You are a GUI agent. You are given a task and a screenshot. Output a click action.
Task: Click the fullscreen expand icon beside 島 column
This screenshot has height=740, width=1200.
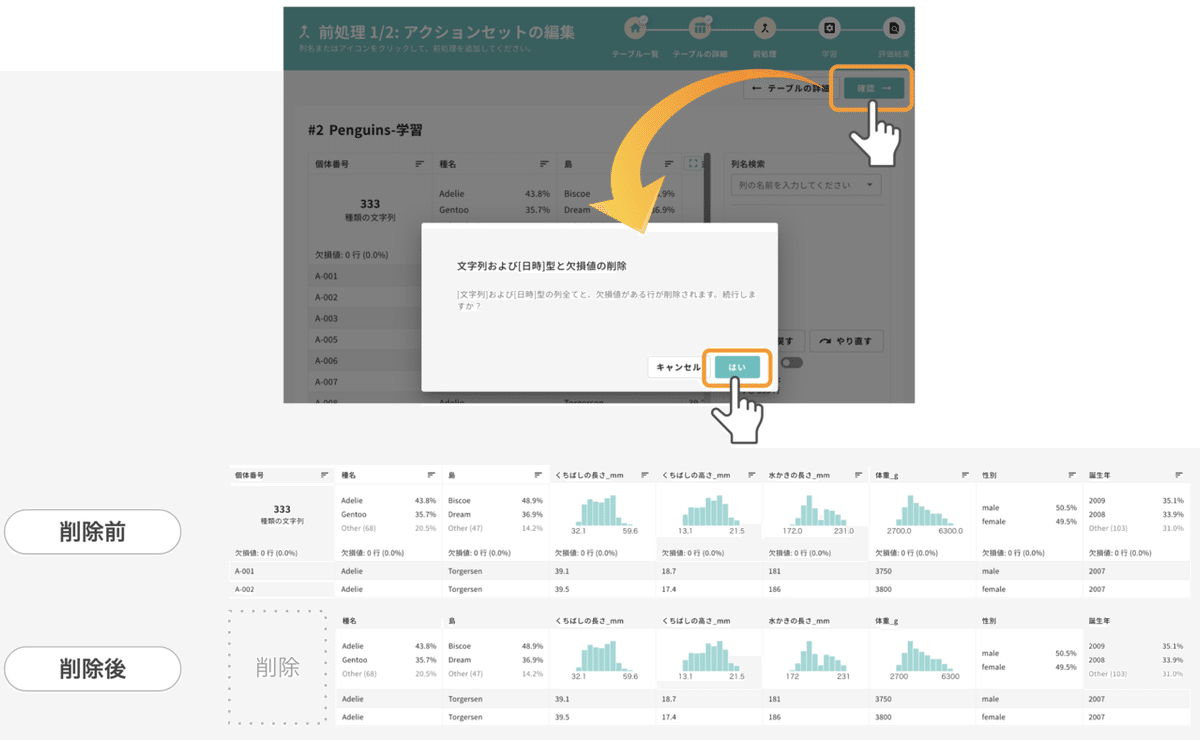[x=693, y=164]
